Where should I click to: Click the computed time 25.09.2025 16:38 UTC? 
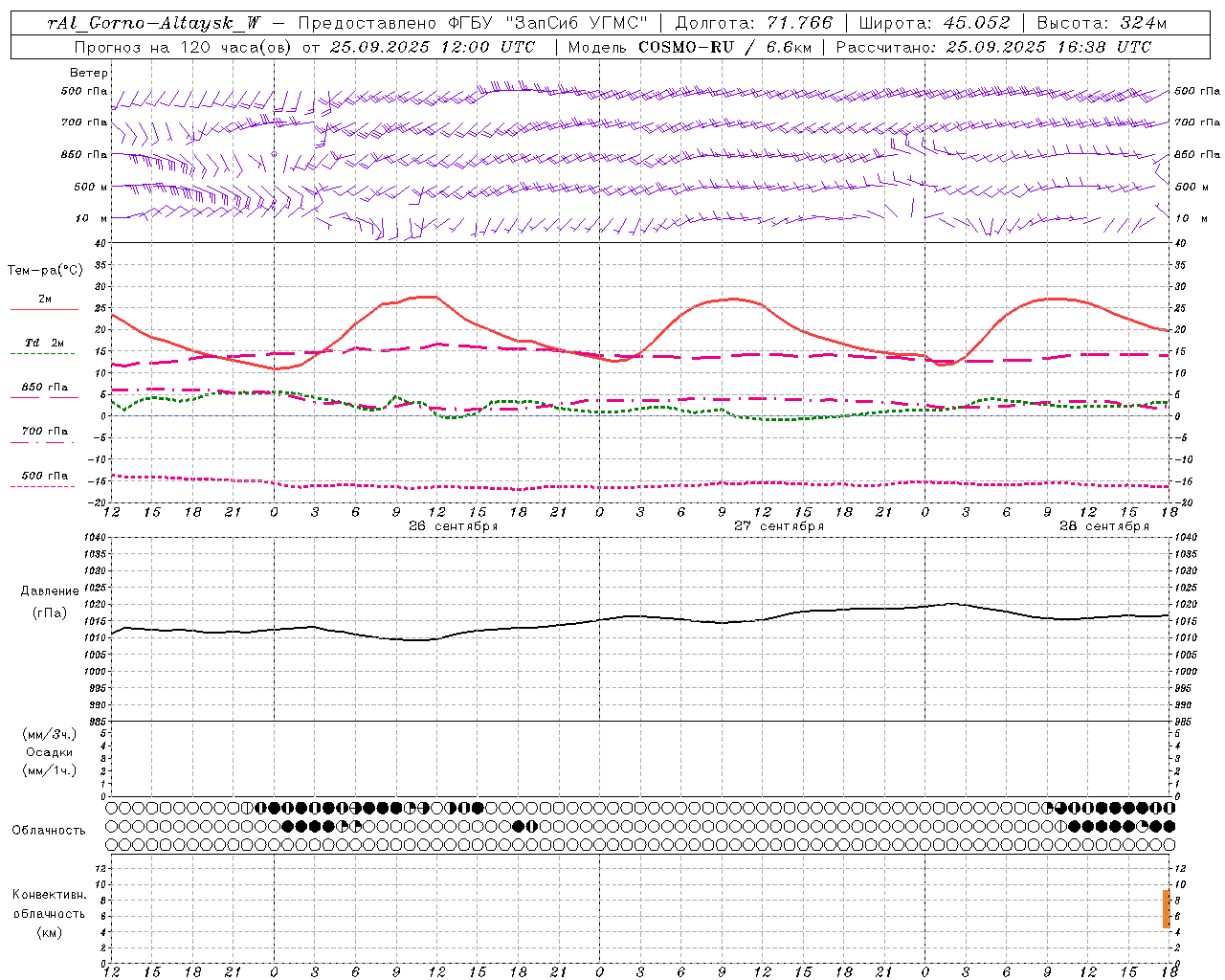point(1048,47)
